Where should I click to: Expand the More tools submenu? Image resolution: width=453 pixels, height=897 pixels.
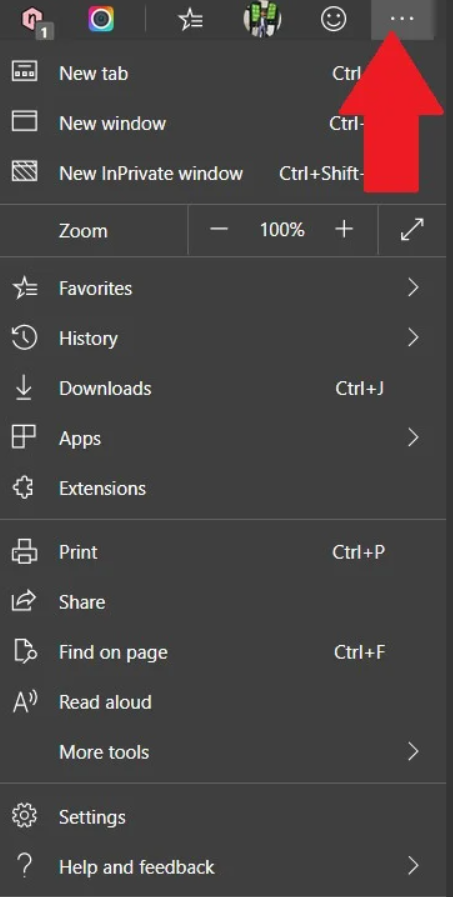pyautogui.click(x=223, y=752)
